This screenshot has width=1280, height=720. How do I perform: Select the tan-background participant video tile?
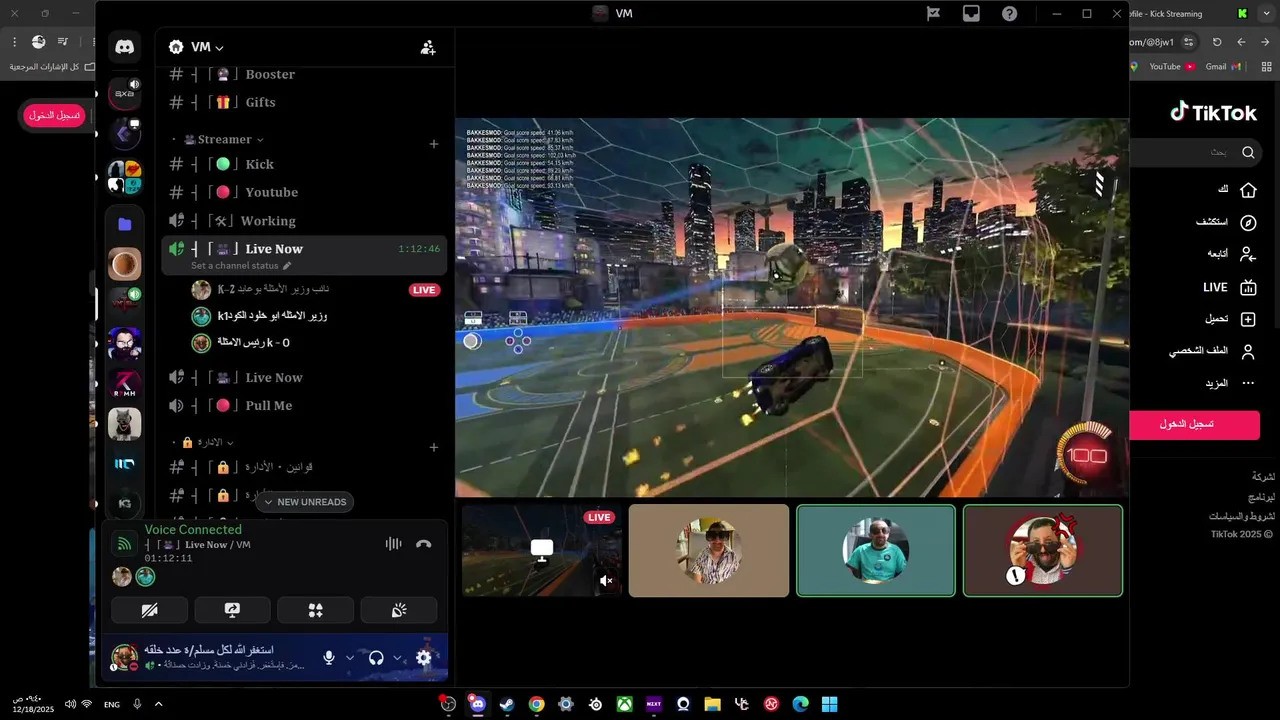click(x=709, y=551)
